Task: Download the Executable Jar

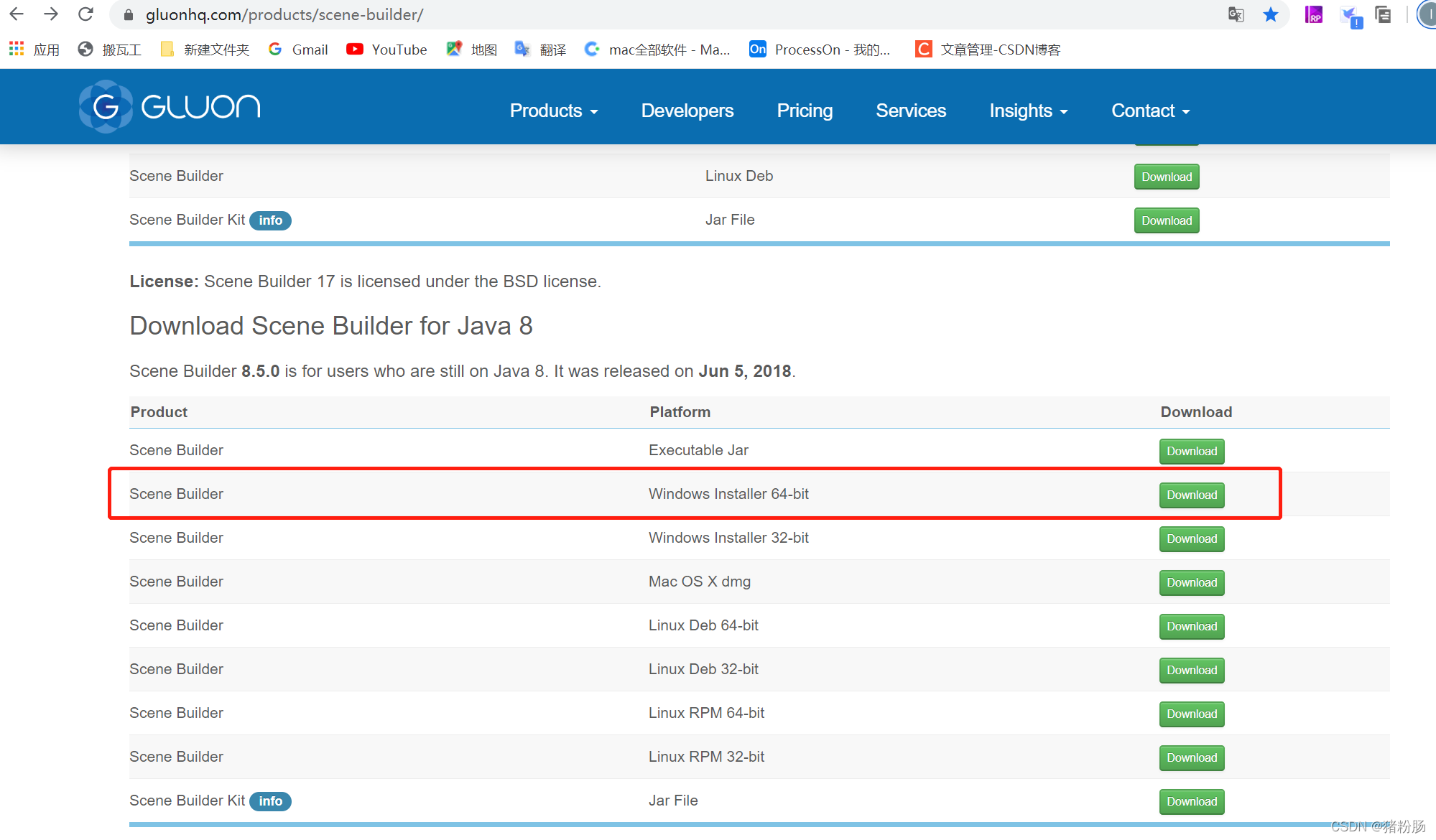Action: coord(1192,452)
